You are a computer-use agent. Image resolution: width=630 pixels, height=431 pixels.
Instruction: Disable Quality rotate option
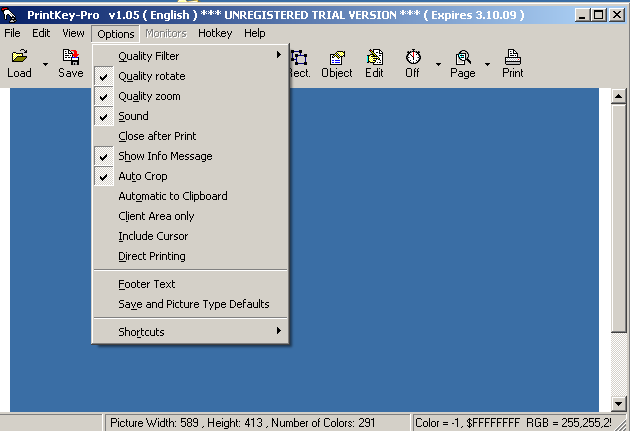tap(190, 76)
